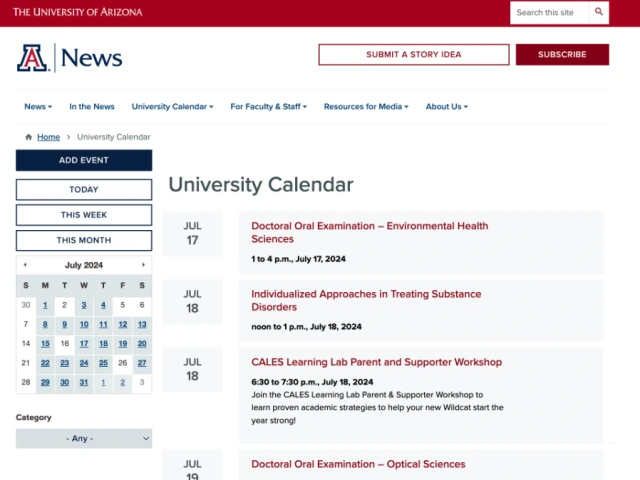
Task: Filter events by This Week
Action: point(84,215)
